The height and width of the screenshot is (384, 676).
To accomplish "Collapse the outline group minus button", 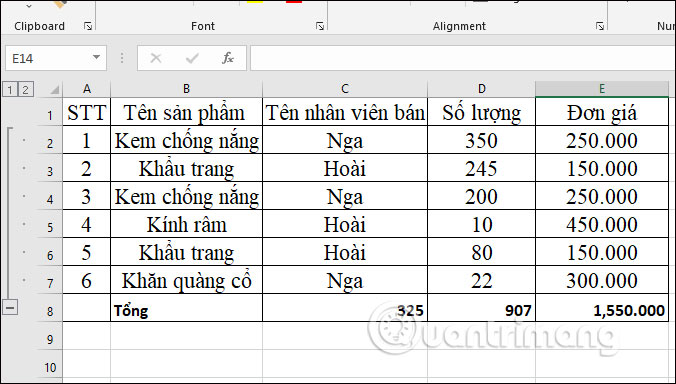I will click(x=10, y=308).
